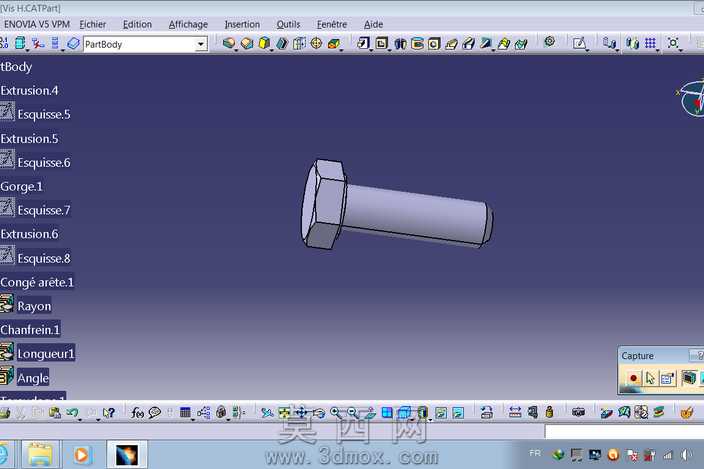Image resolution: width=704 pixels, height=469 pixels.
Task: Click the Pan arrows icon
Action: point(301,412)
